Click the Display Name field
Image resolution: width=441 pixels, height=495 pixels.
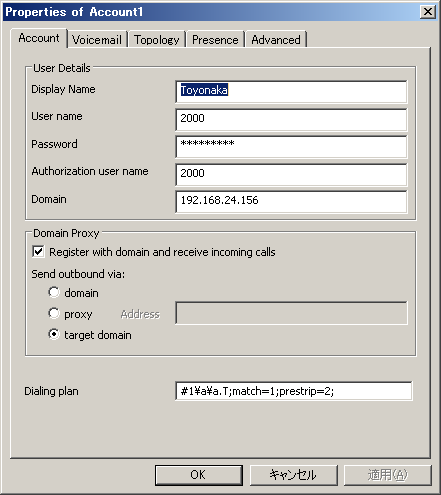click(291, 91)
